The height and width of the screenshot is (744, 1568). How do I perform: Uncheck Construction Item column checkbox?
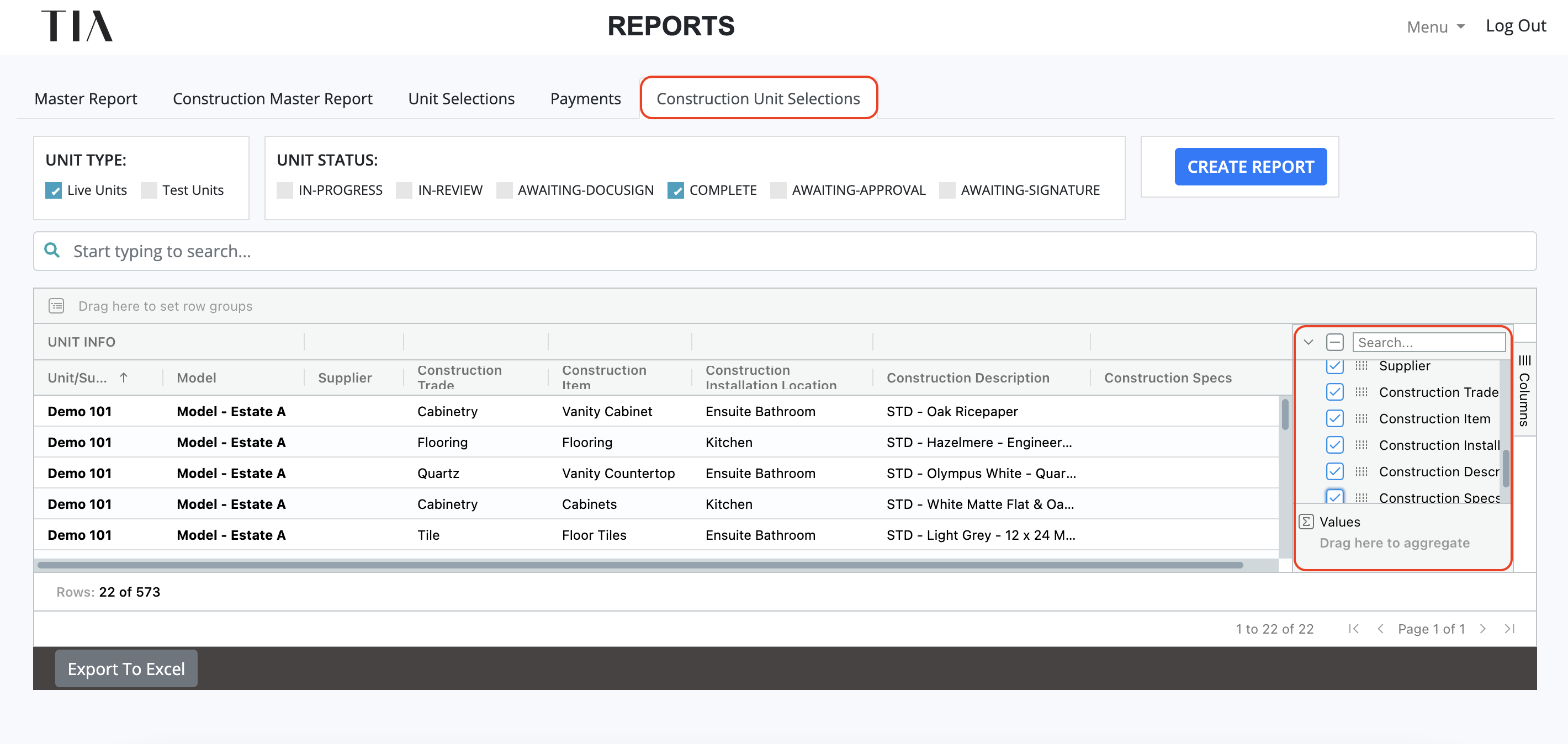pyautogui.click(x=1335, y=418)
